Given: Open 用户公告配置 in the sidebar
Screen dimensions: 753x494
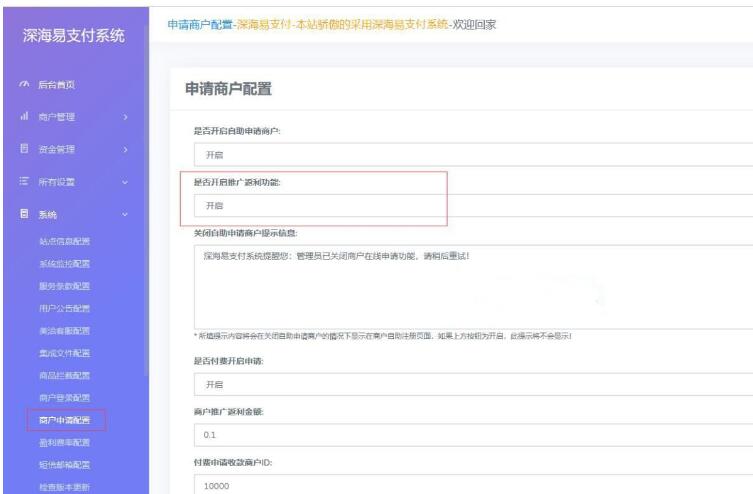Looking at the screenshot, I should [64, 308].
